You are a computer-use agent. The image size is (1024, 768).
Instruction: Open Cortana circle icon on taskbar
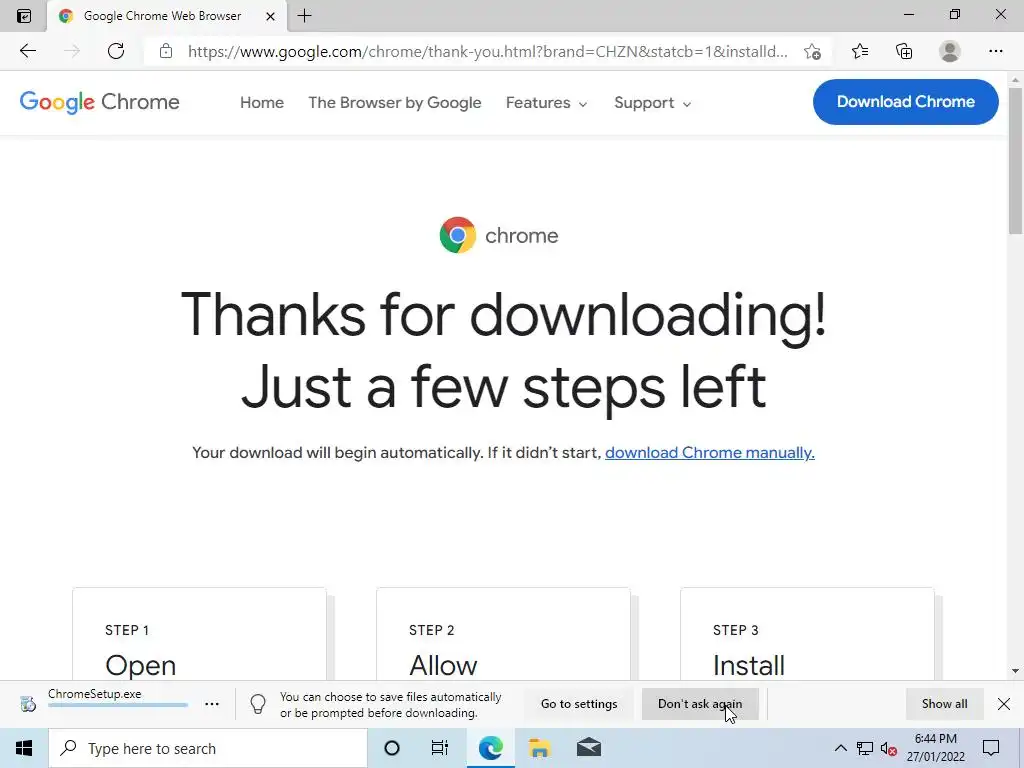392,748
